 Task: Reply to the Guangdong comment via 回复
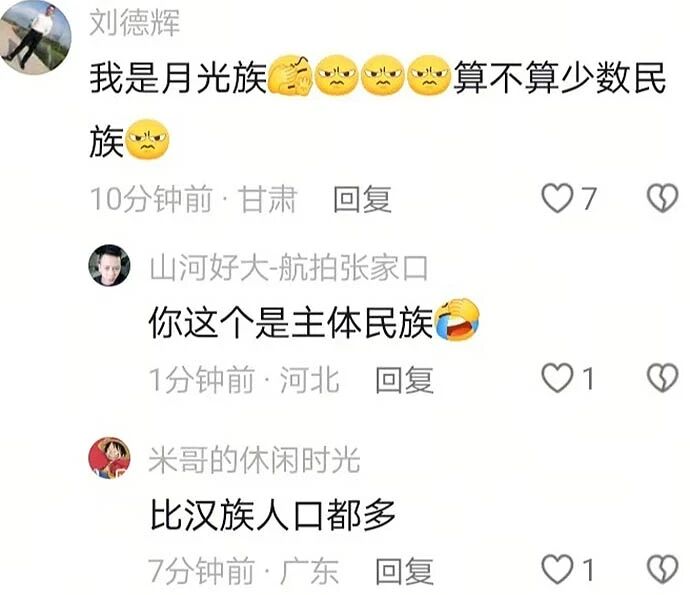tap(404, 571)
